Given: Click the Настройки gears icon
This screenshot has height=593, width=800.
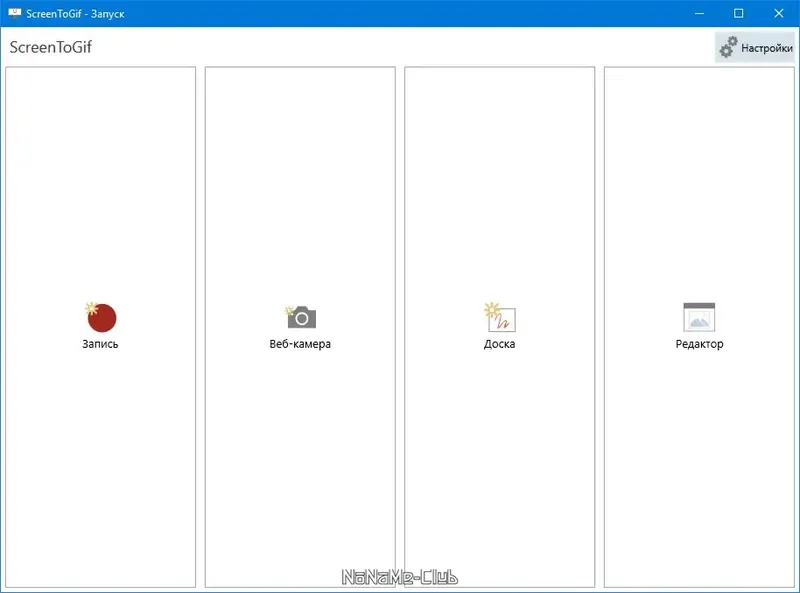Looking at the screenshot, I should [x=728, y=47].
